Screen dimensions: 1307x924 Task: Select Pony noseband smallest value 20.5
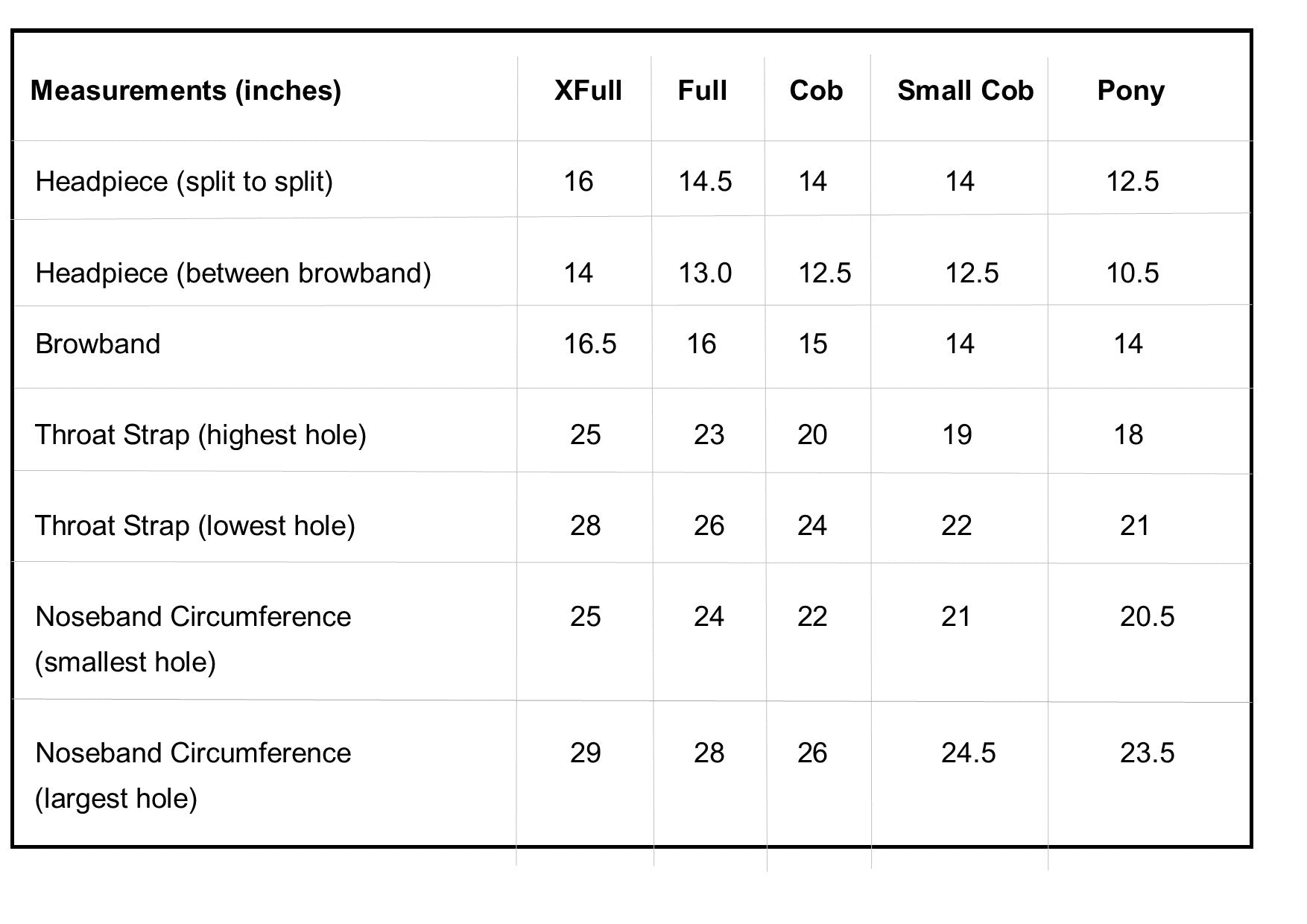click(x=1147, y=617)
